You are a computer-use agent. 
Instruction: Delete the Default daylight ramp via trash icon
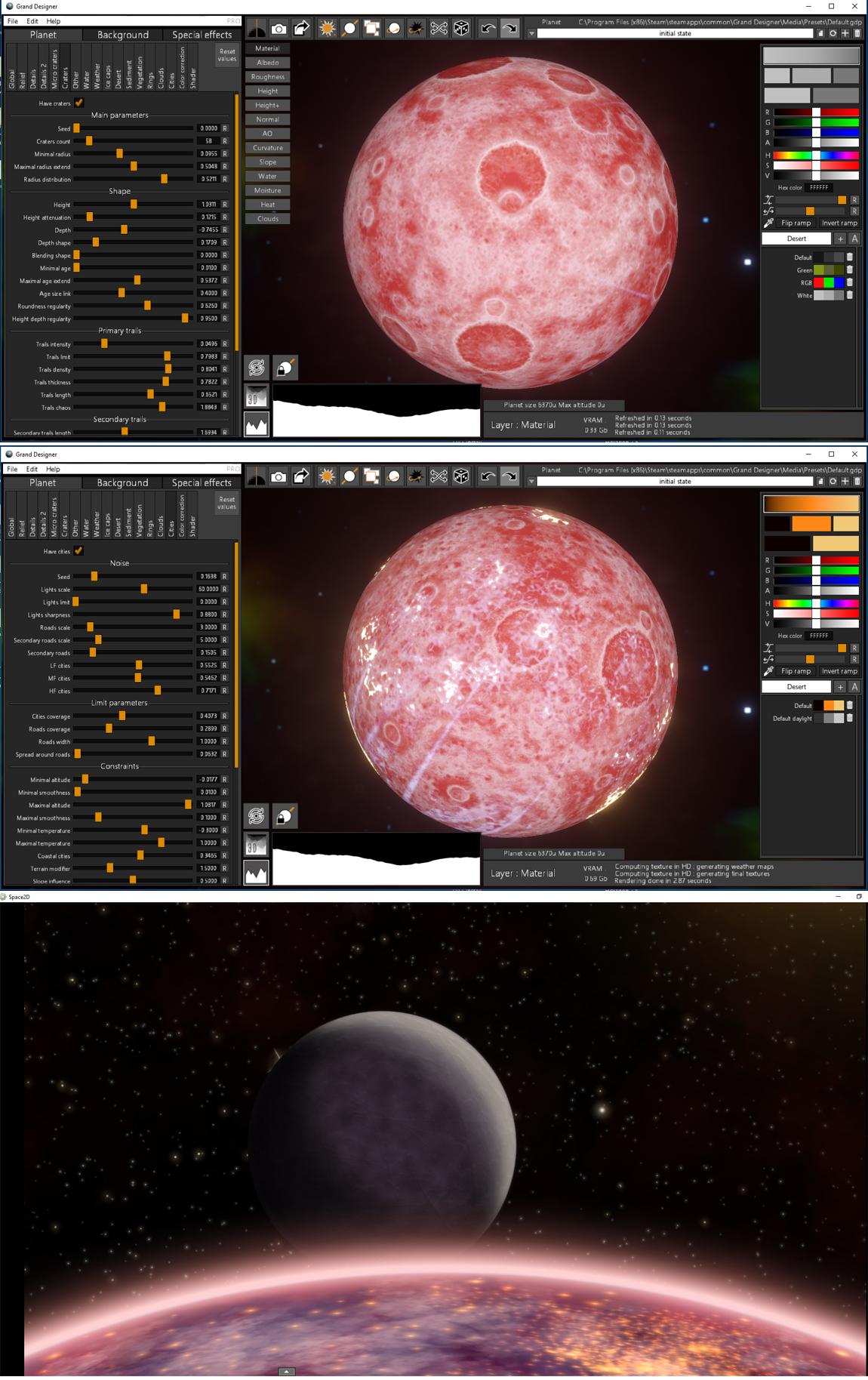tap(849, 718)
